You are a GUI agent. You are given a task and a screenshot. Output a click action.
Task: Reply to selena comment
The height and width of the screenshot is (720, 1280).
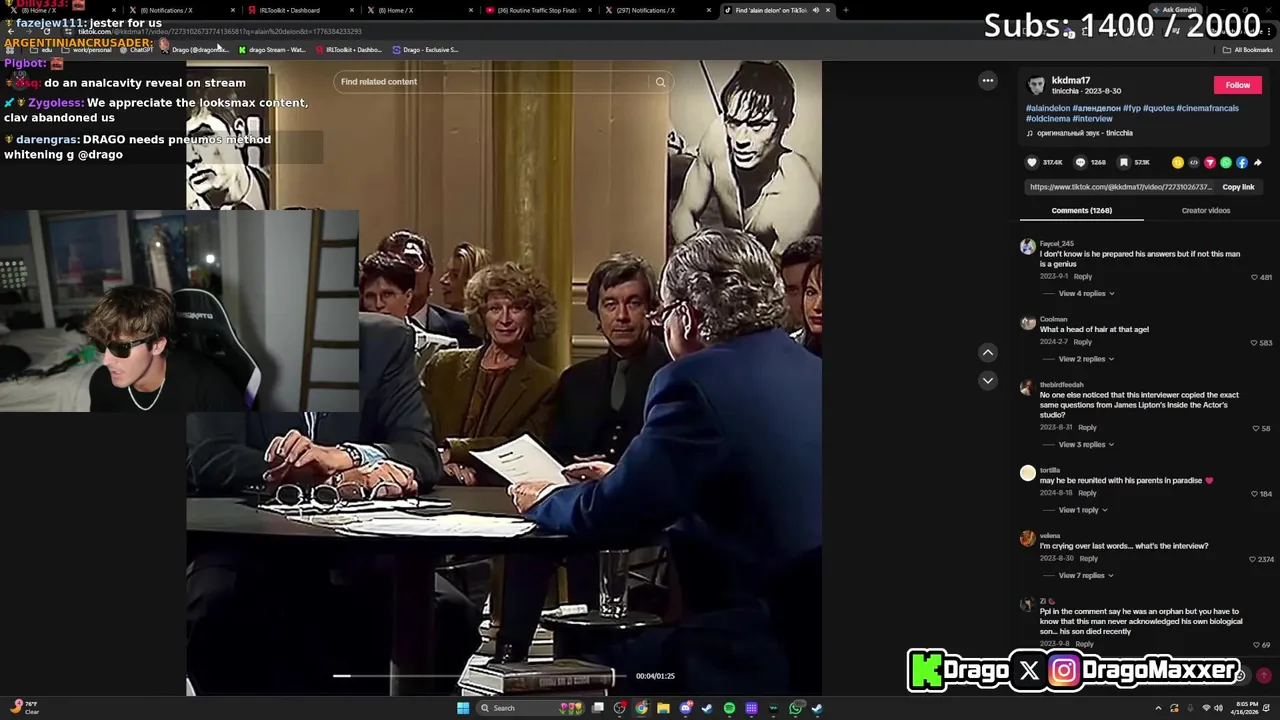point(1088,559)
